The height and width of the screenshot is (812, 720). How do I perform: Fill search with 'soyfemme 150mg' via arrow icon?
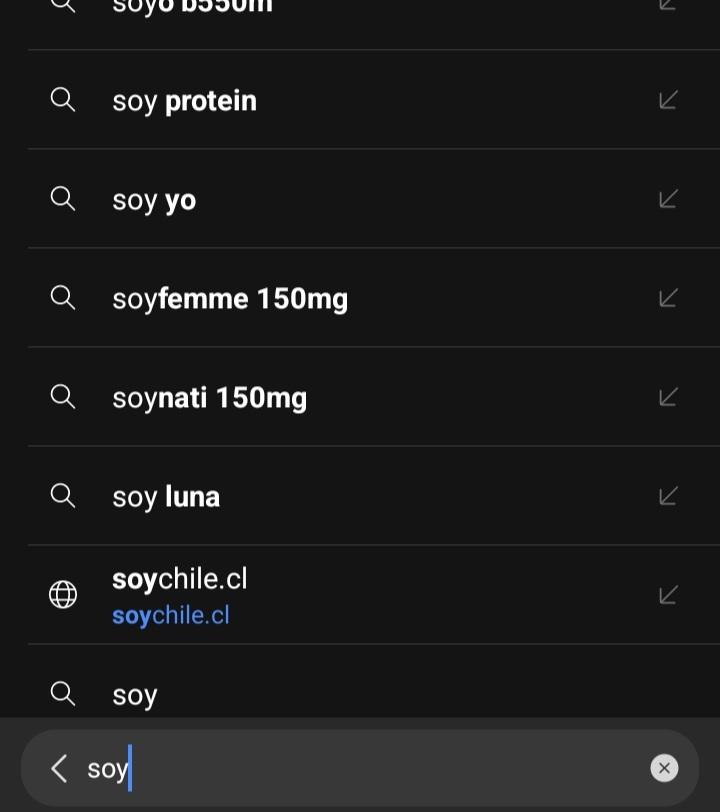(668, 298)
